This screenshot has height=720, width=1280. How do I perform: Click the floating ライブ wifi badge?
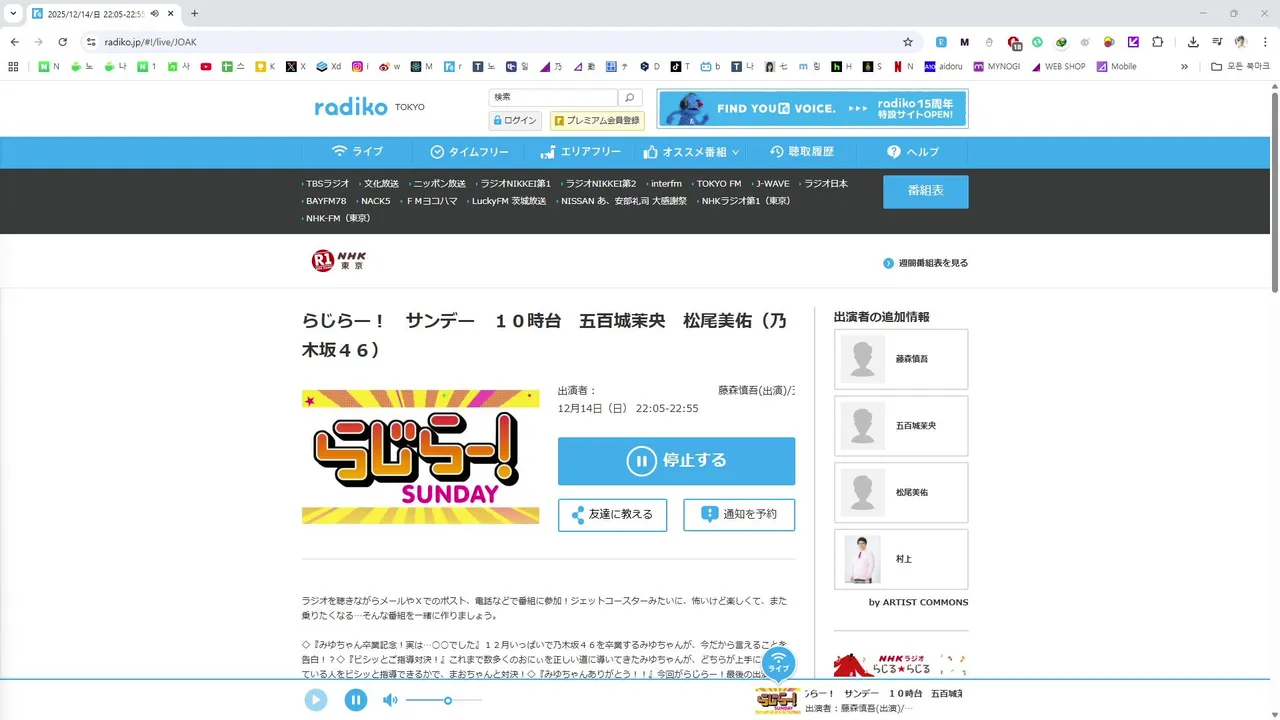click(x=778, y=664)
